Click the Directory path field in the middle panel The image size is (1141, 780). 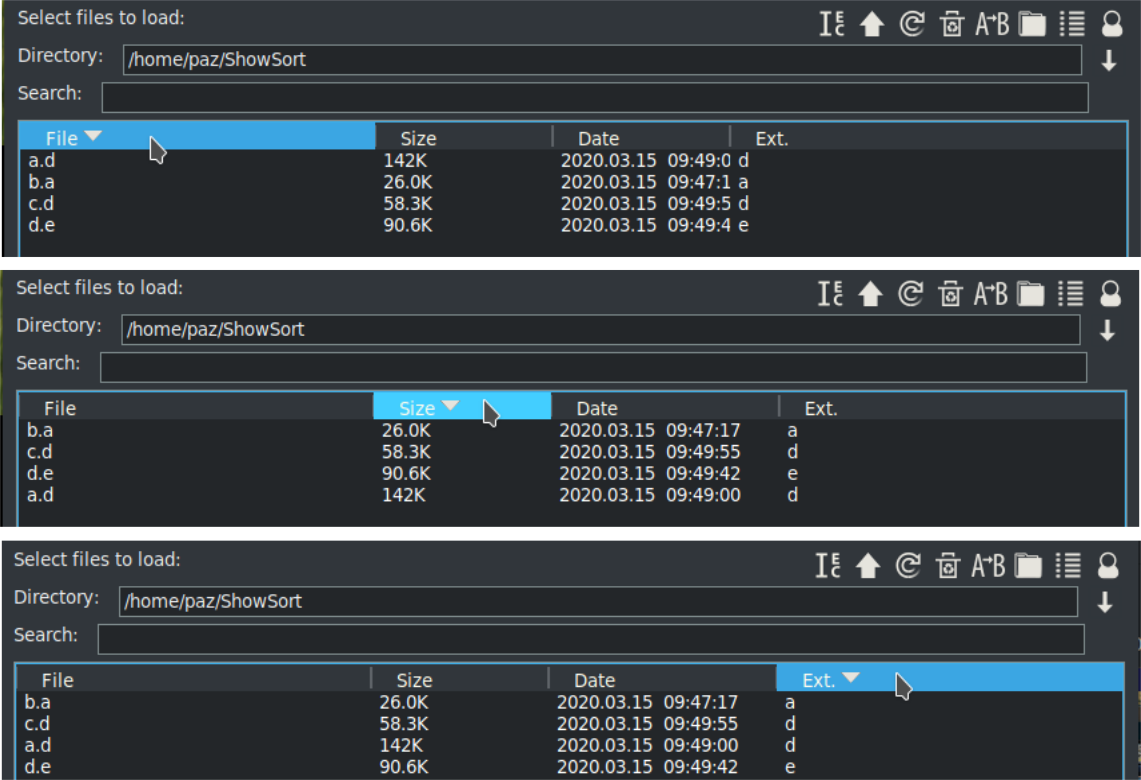600,330
